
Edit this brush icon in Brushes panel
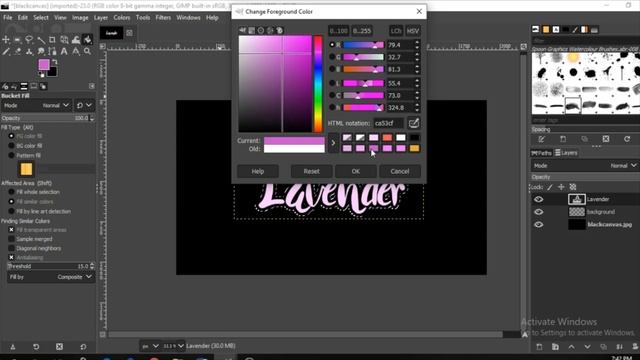pyautogui.click(x=542, y=139)
